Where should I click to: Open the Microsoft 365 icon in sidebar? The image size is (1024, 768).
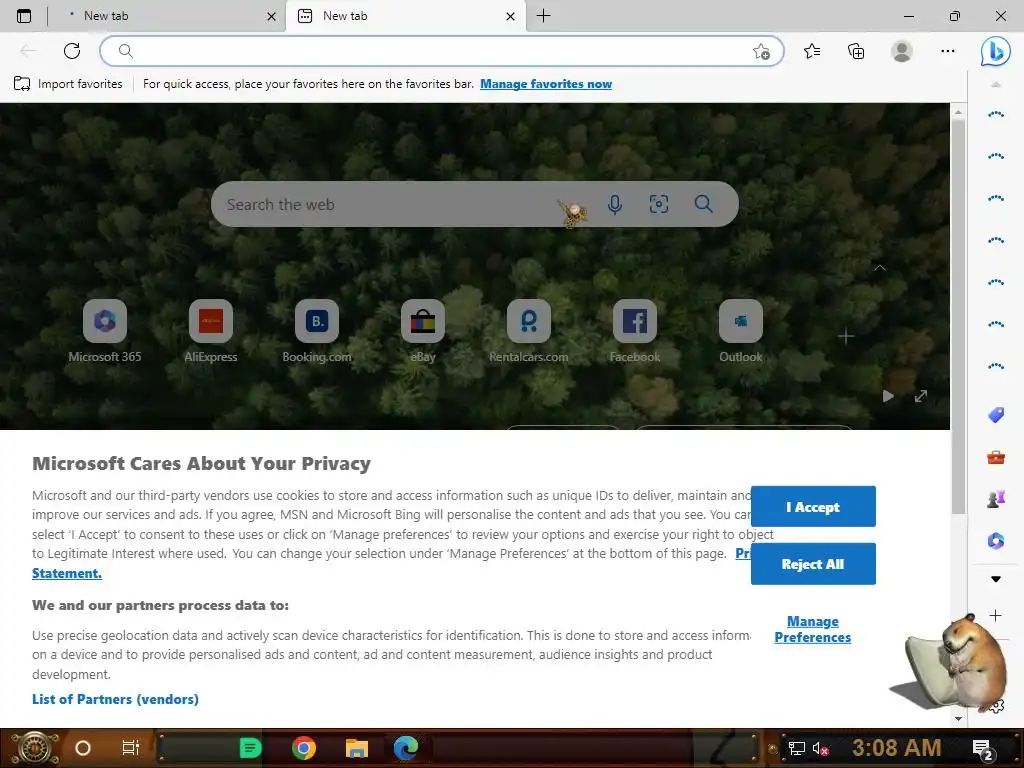click(995, 541)
